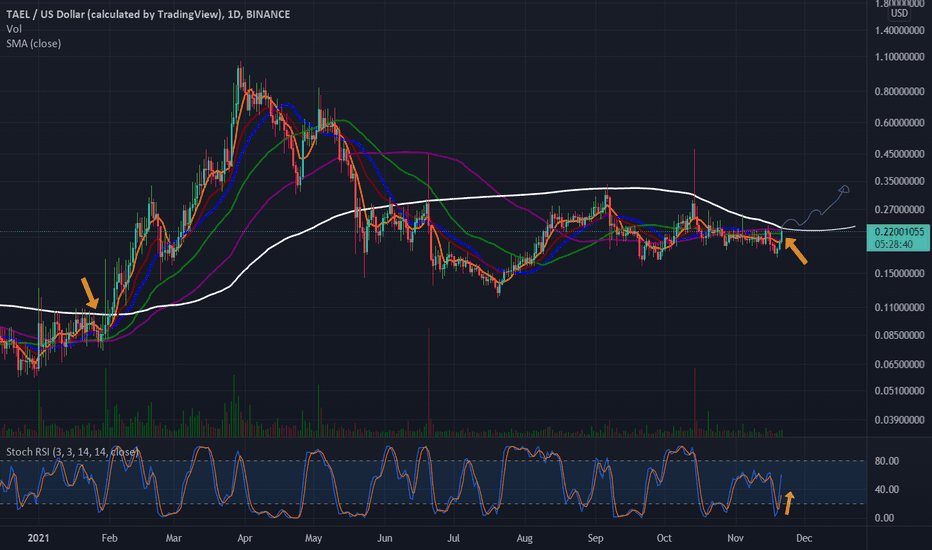932x550 pixels.
Task: Click the Stoch RSI 0.00 level label
Action: [x=884, y=518]
